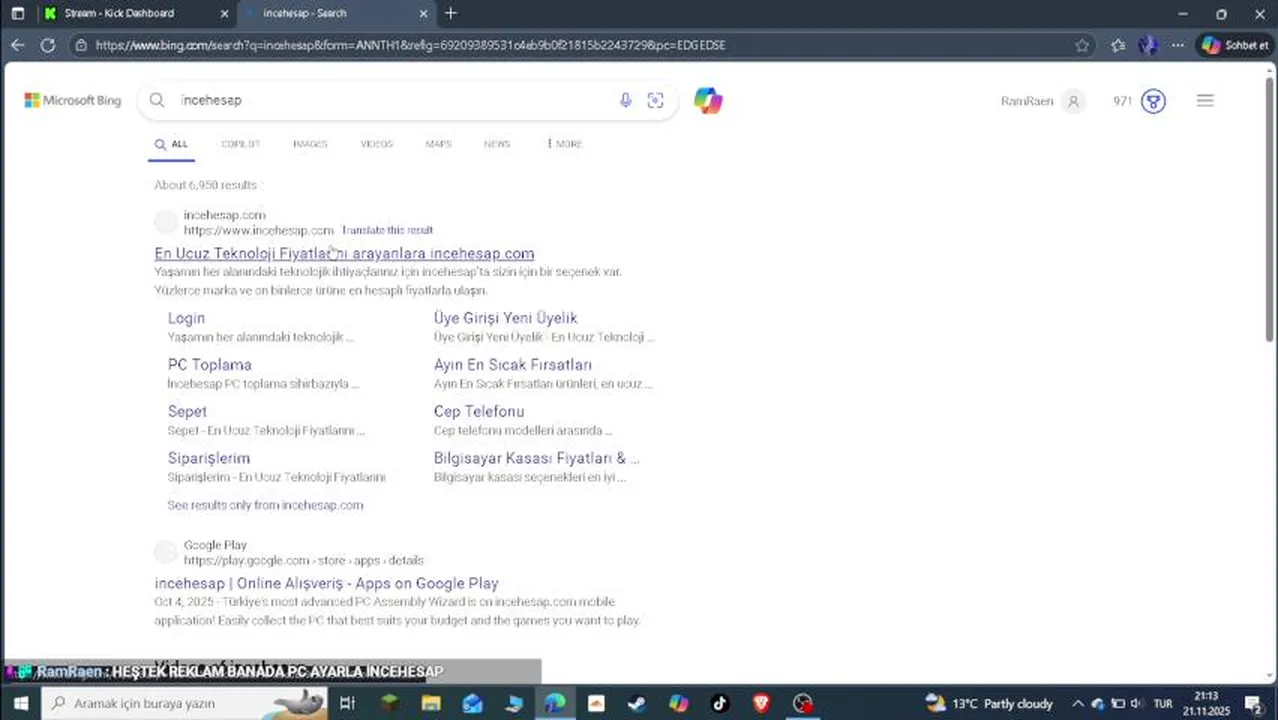Click See results only from incehesap.com
Viewport: 1278px width, 720px height.
click(265, 505)
